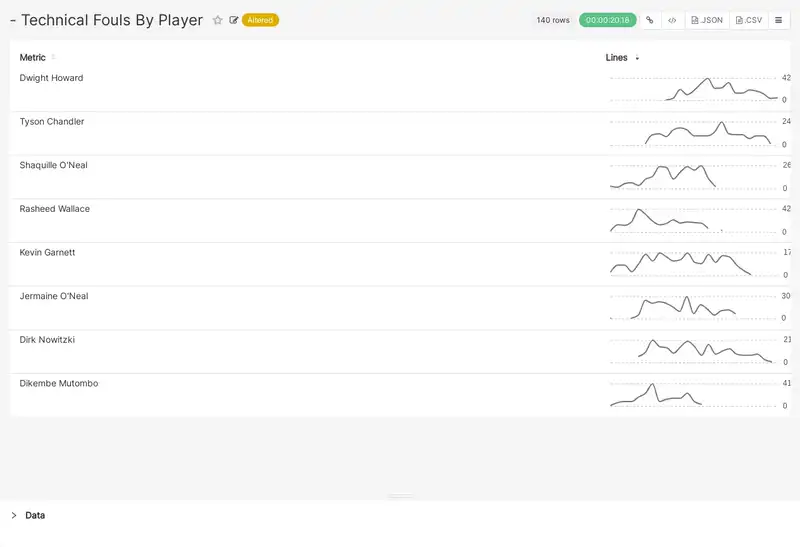Open the embed code icon

click(672, 20)
